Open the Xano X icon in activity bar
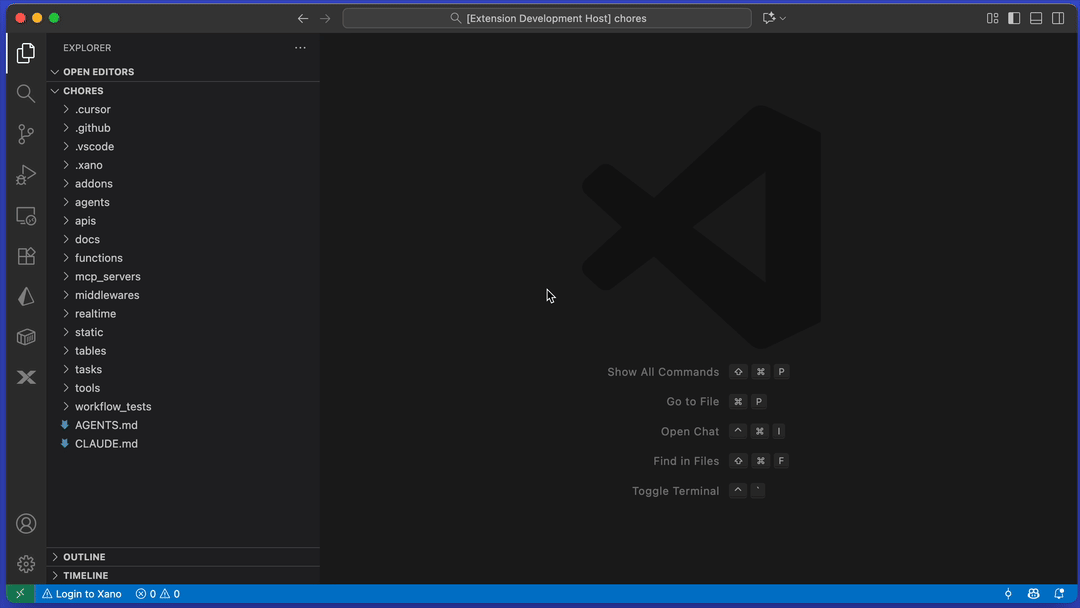This screenshot has width=1080, height=608. click(26, 377)
